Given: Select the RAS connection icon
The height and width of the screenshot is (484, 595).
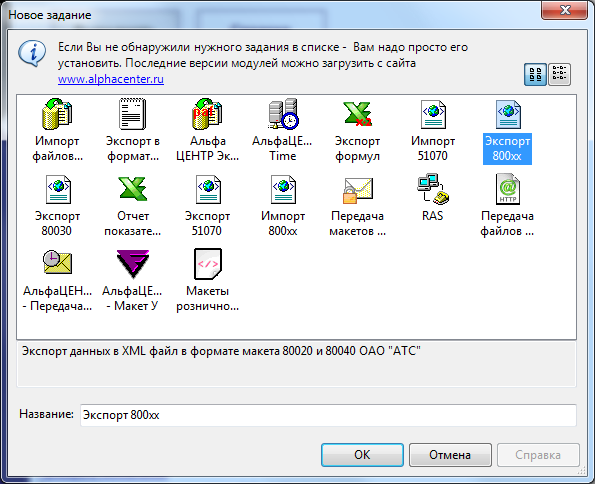Looking at the screenshot, I should pos(433,189).
